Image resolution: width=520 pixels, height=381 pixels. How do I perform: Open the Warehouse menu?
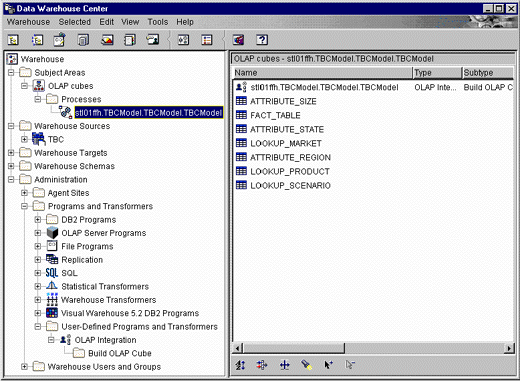[28, 22]
